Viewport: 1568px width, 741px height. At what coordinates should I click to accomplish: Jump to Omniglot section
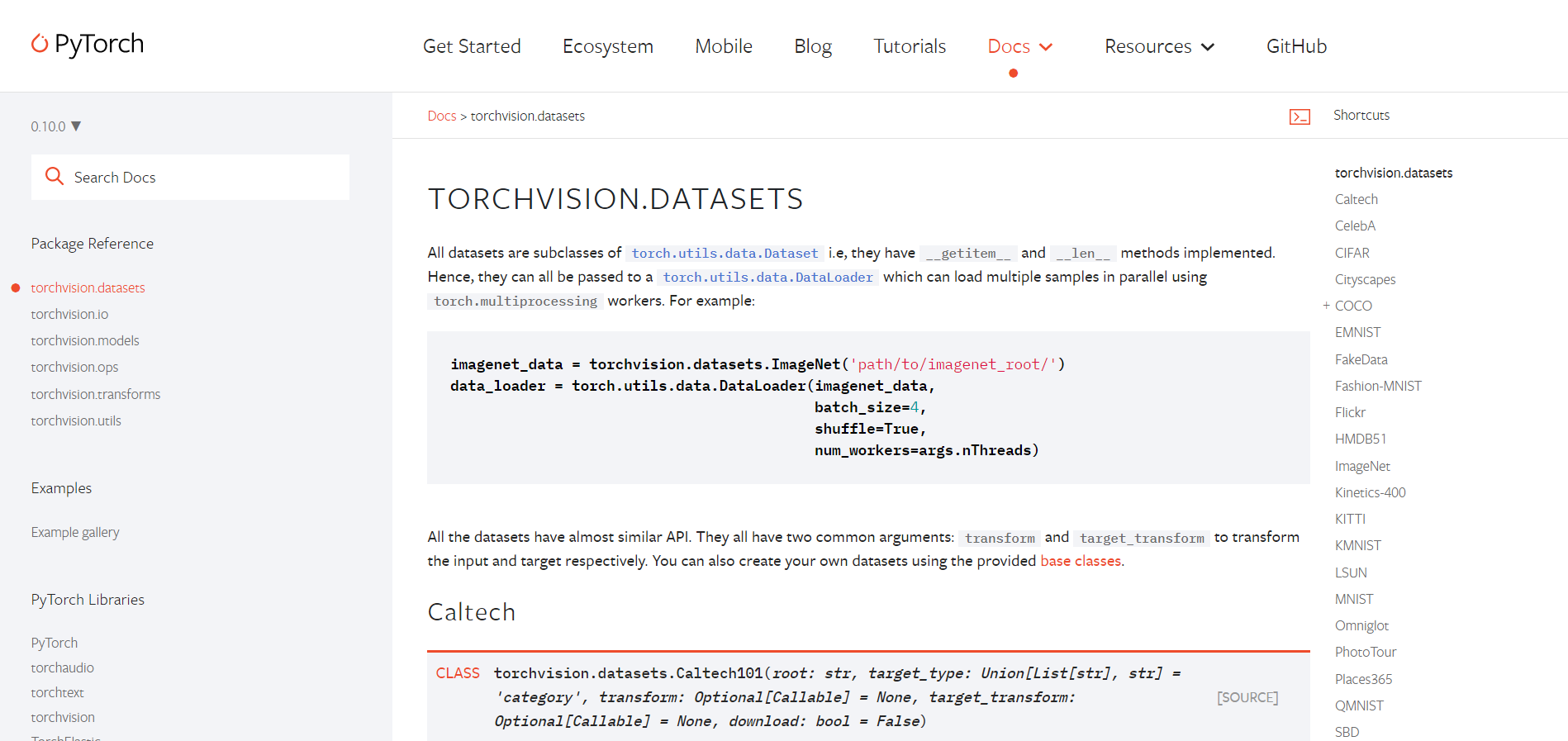1361,625
